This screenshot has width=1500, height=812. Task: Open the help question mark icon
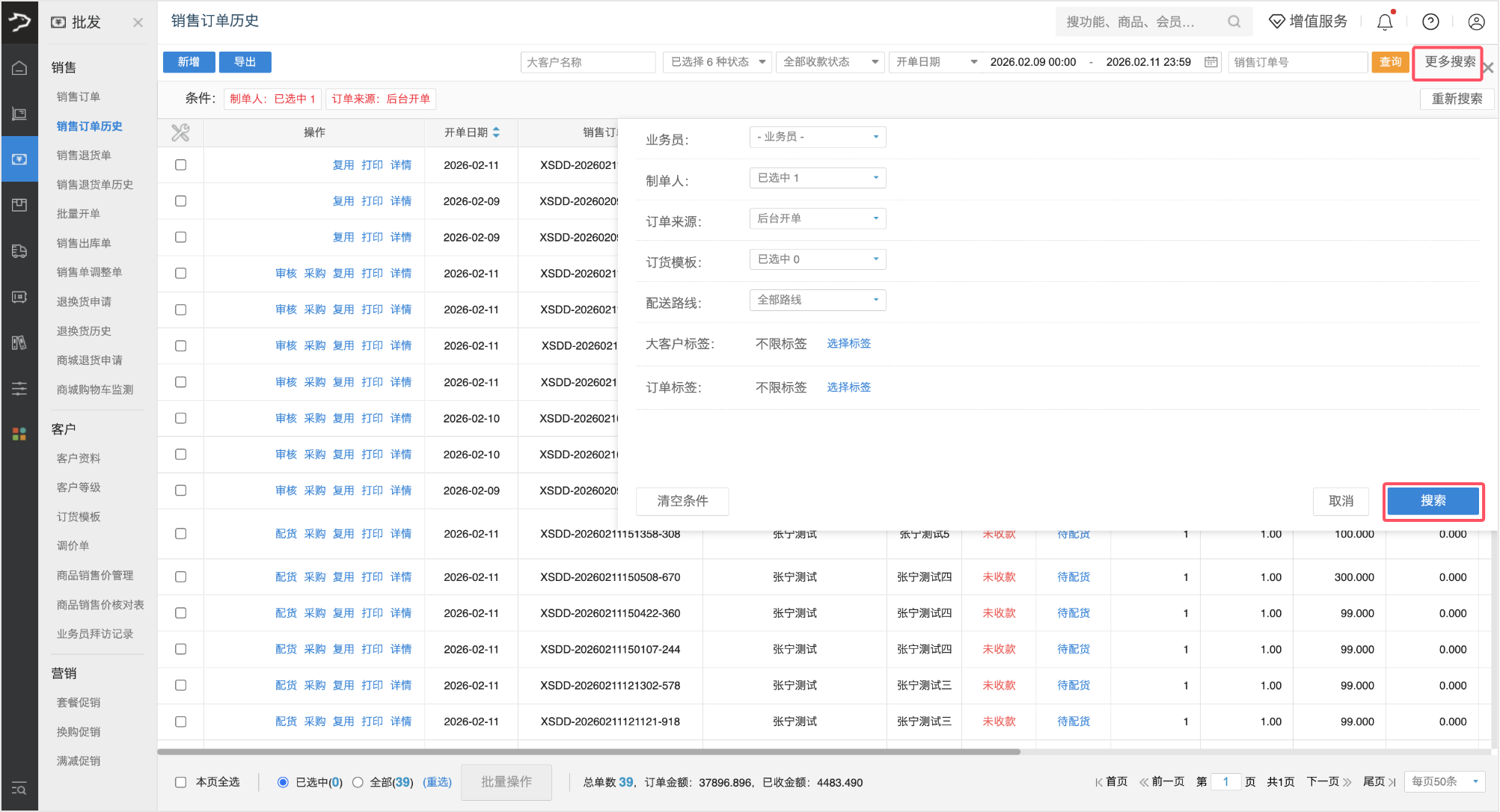pyautogui.click(x=1430, y=21)
